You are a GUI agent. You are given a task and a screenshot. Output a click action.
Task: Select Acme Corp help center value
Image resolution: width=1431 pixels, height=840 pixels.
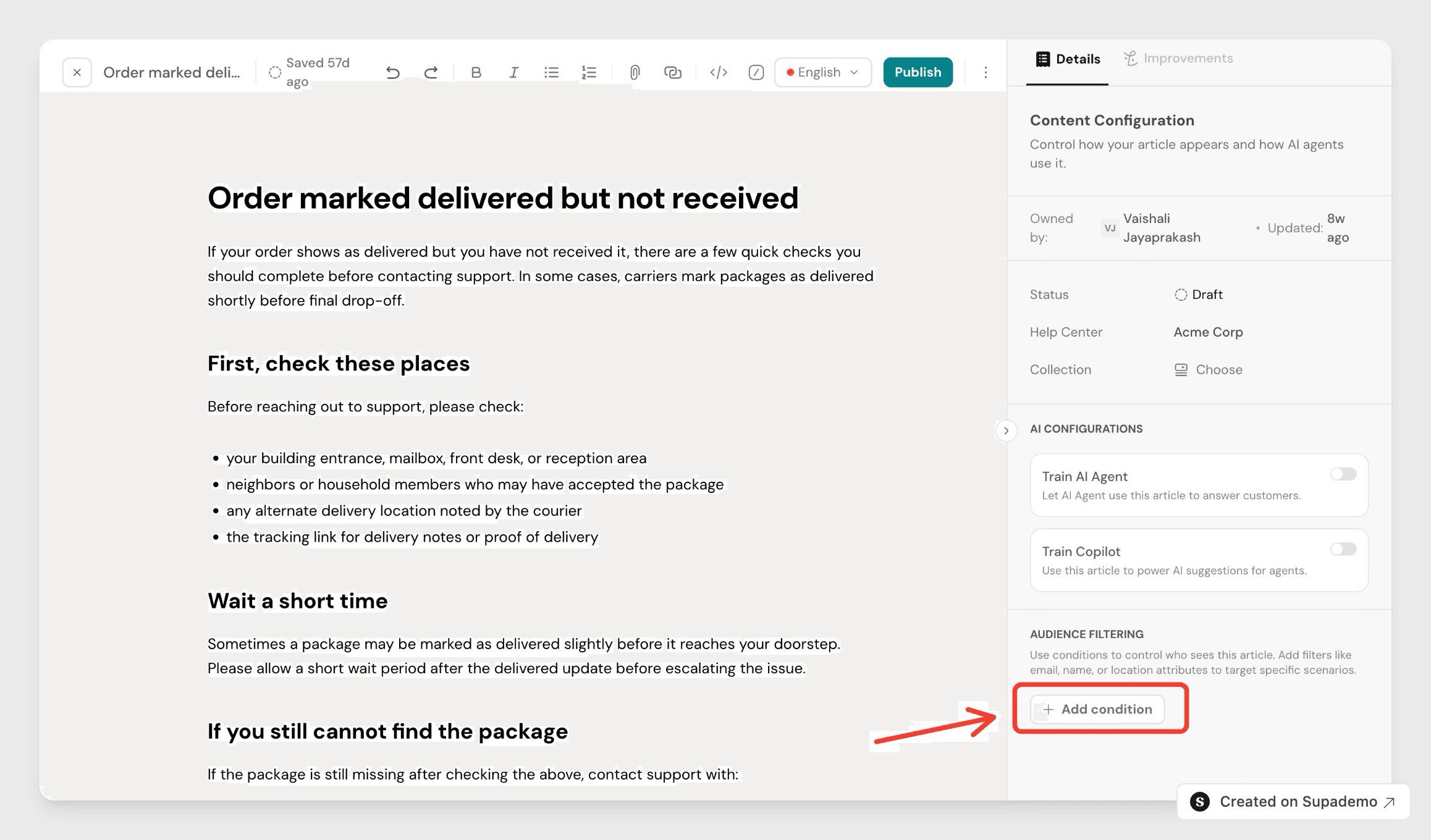pos(1208,332)
